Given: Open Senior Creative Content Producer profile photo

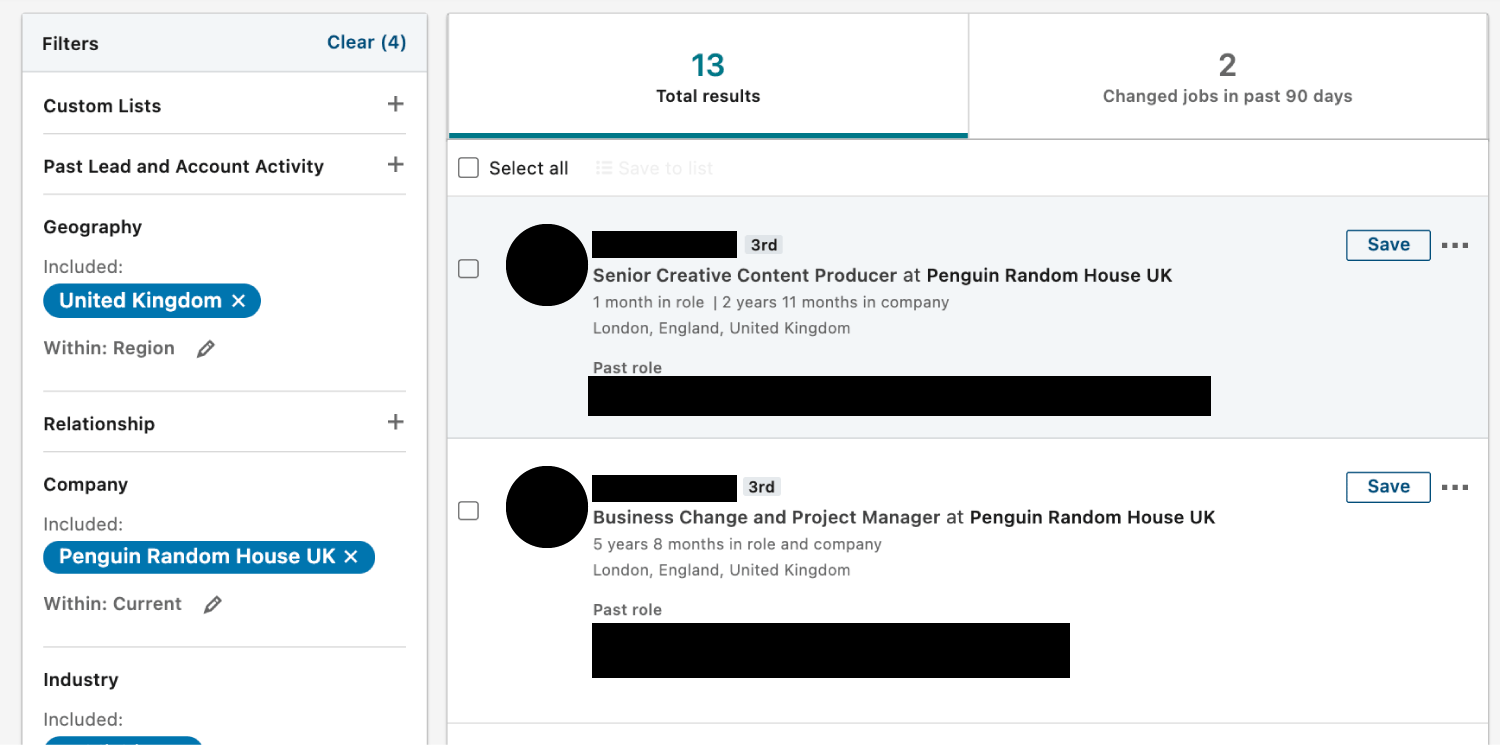Looking at the screenshot, I should [547, 265].
